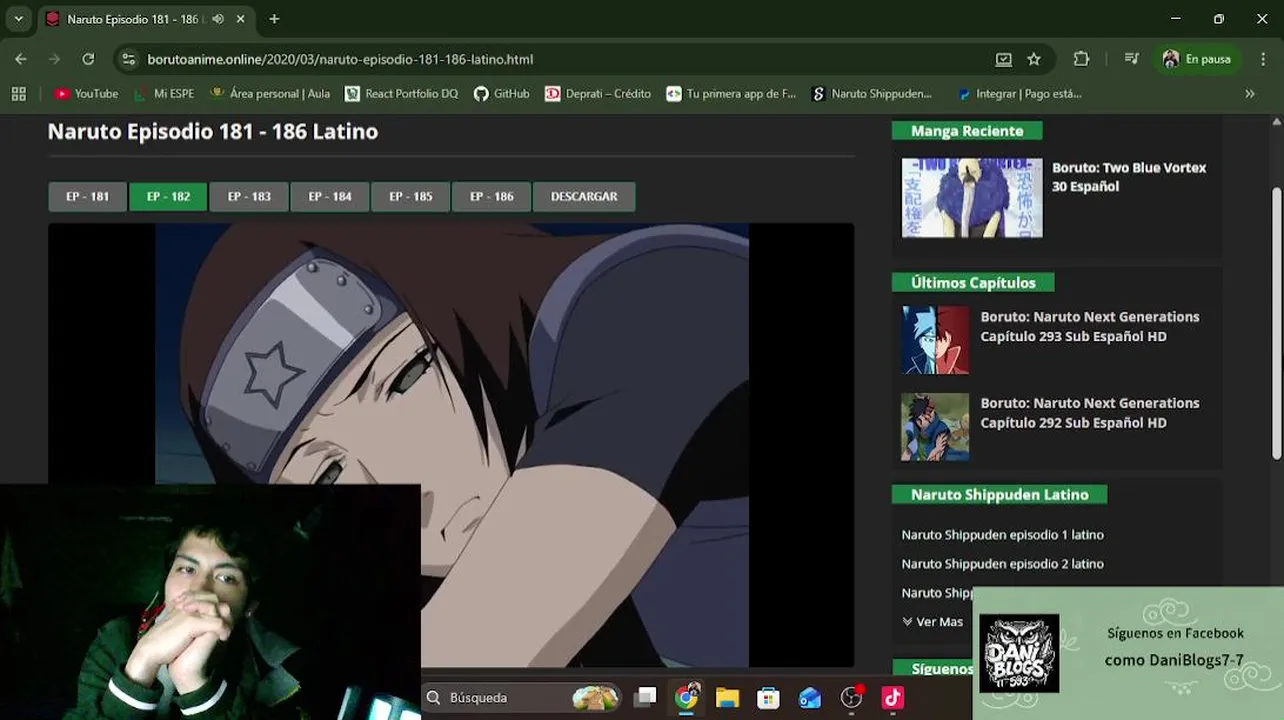The height and width of the screenshot is (720, 1284).
Task: Click the page title Naruto Episodio 181 - 186 Latino
Action: 213,131
